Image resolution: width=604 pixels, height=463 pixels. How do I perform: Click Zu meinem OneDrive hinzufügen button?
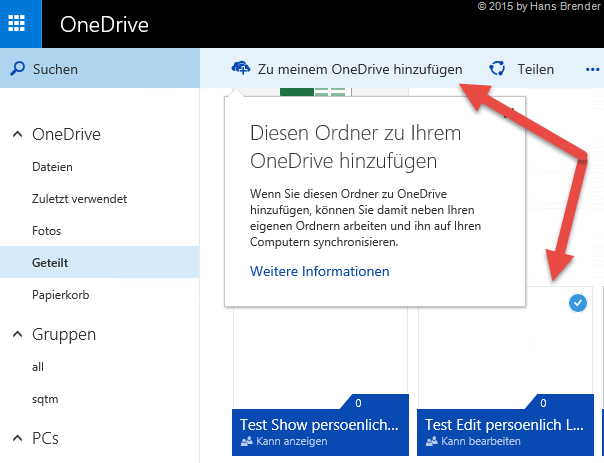coord(359,69)
